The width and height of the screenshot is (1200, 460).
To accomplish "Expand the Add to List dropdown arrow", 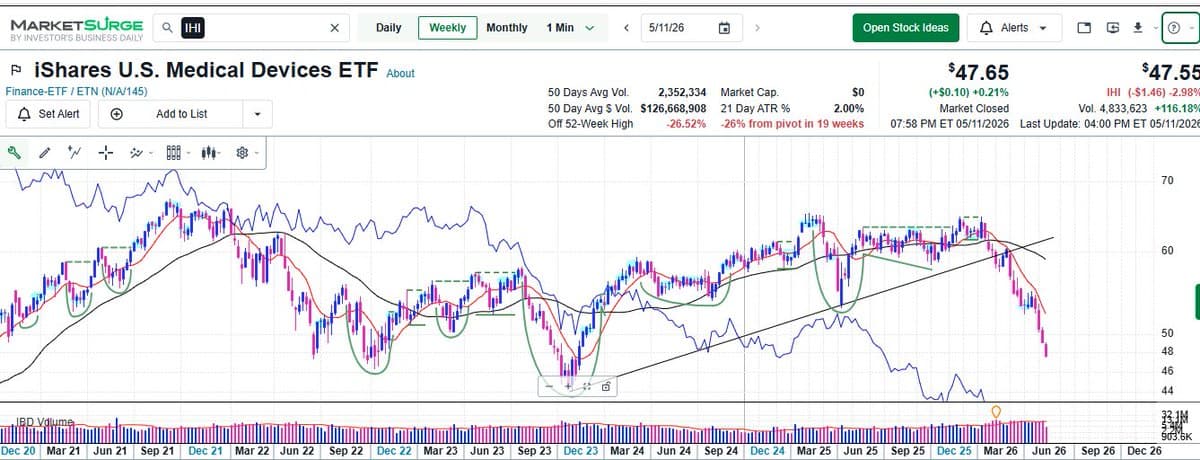I will (257, 114).
